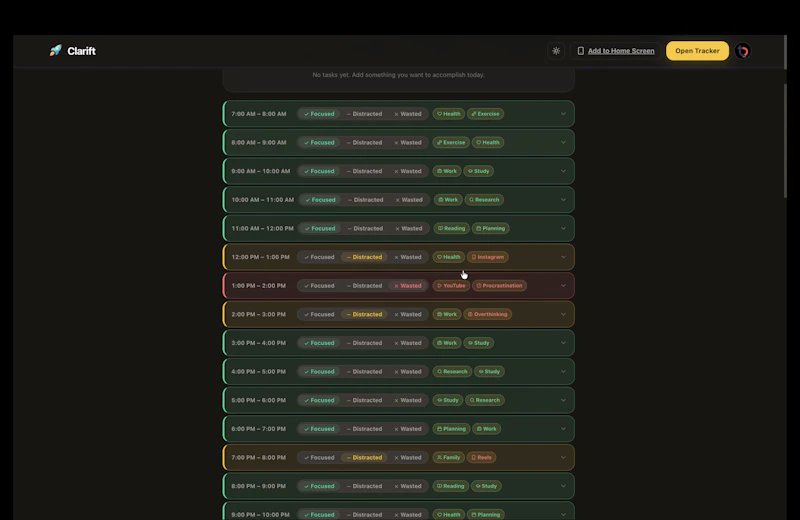
Task: Set 7:00 PM – 8:00 PM to Focused
Action: [319, 457]
